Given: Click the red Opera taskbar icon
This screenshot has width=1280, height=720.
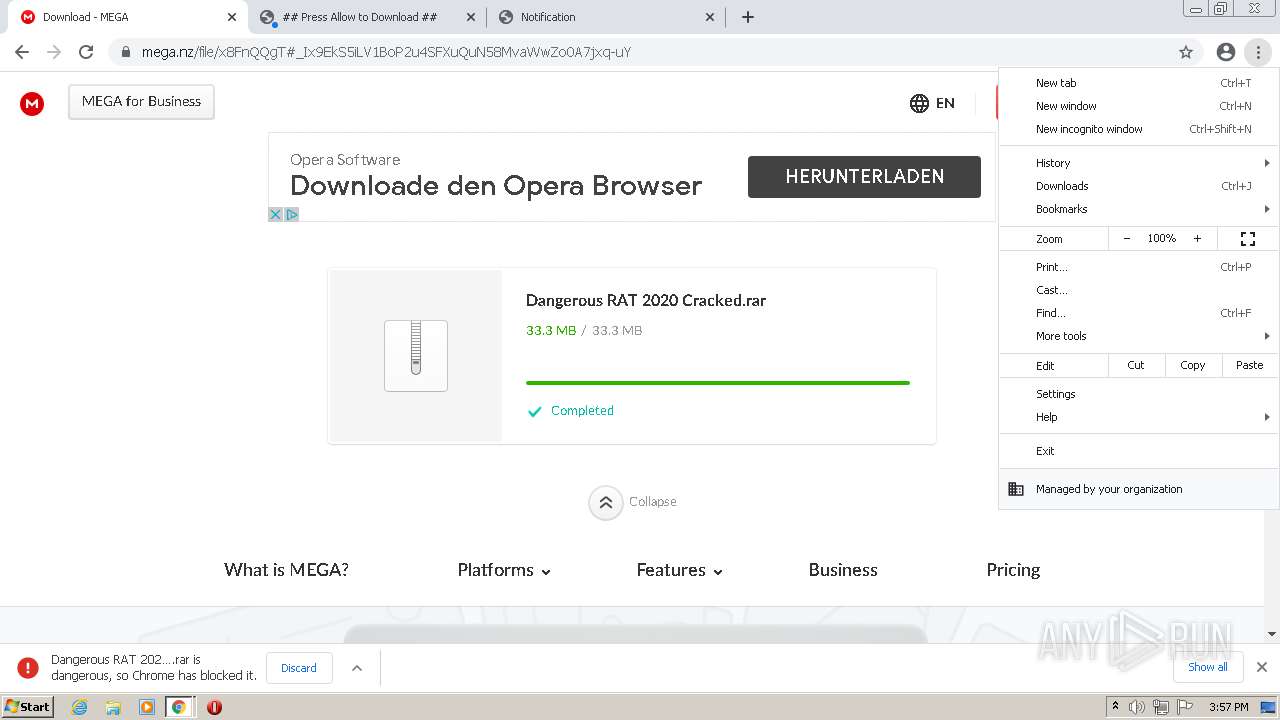Looking at the screenshot, I should click(x=214, y=707).
